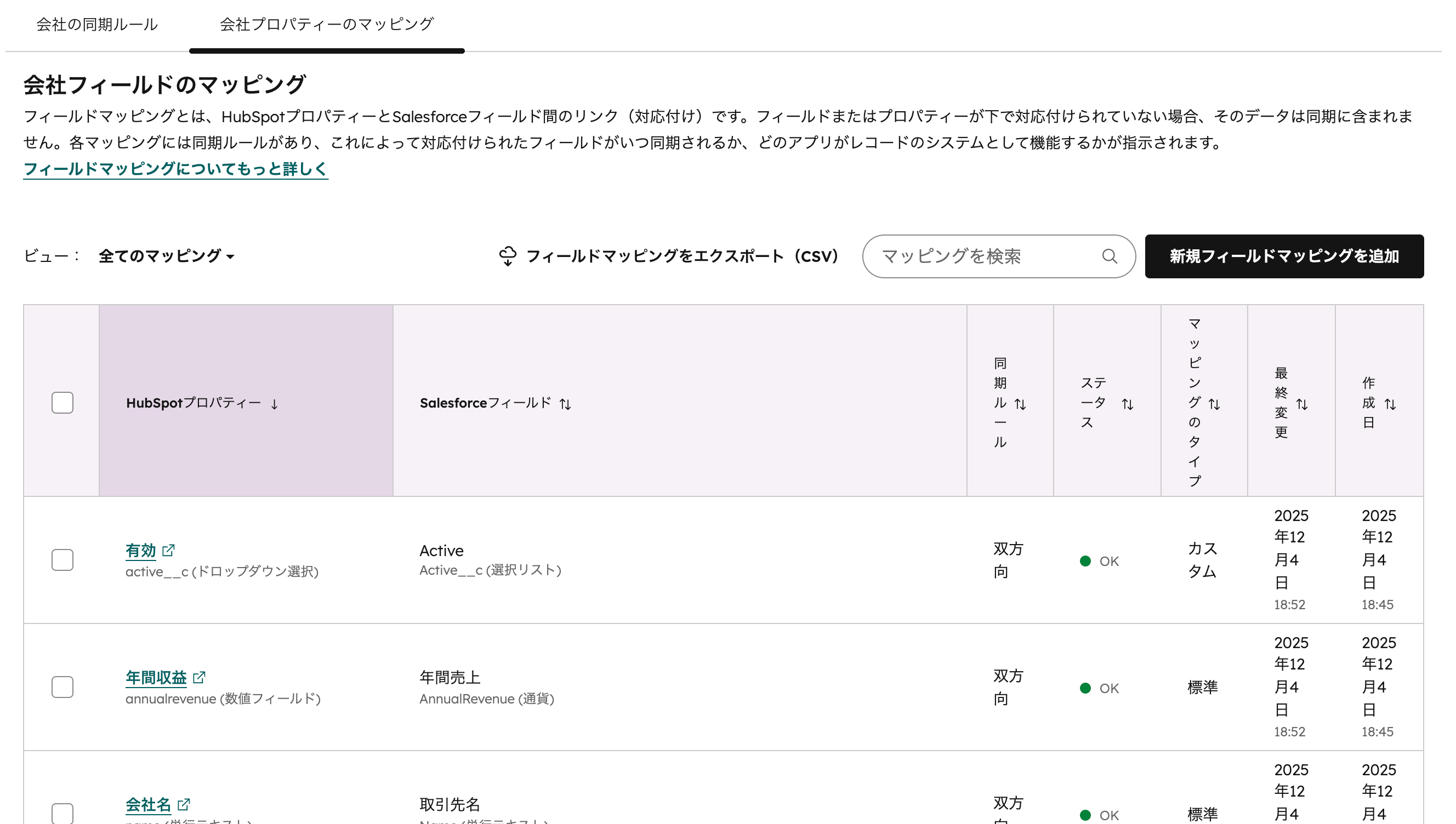
Task: Open the external link icon next to 年間収益
Action: (199, 677)
